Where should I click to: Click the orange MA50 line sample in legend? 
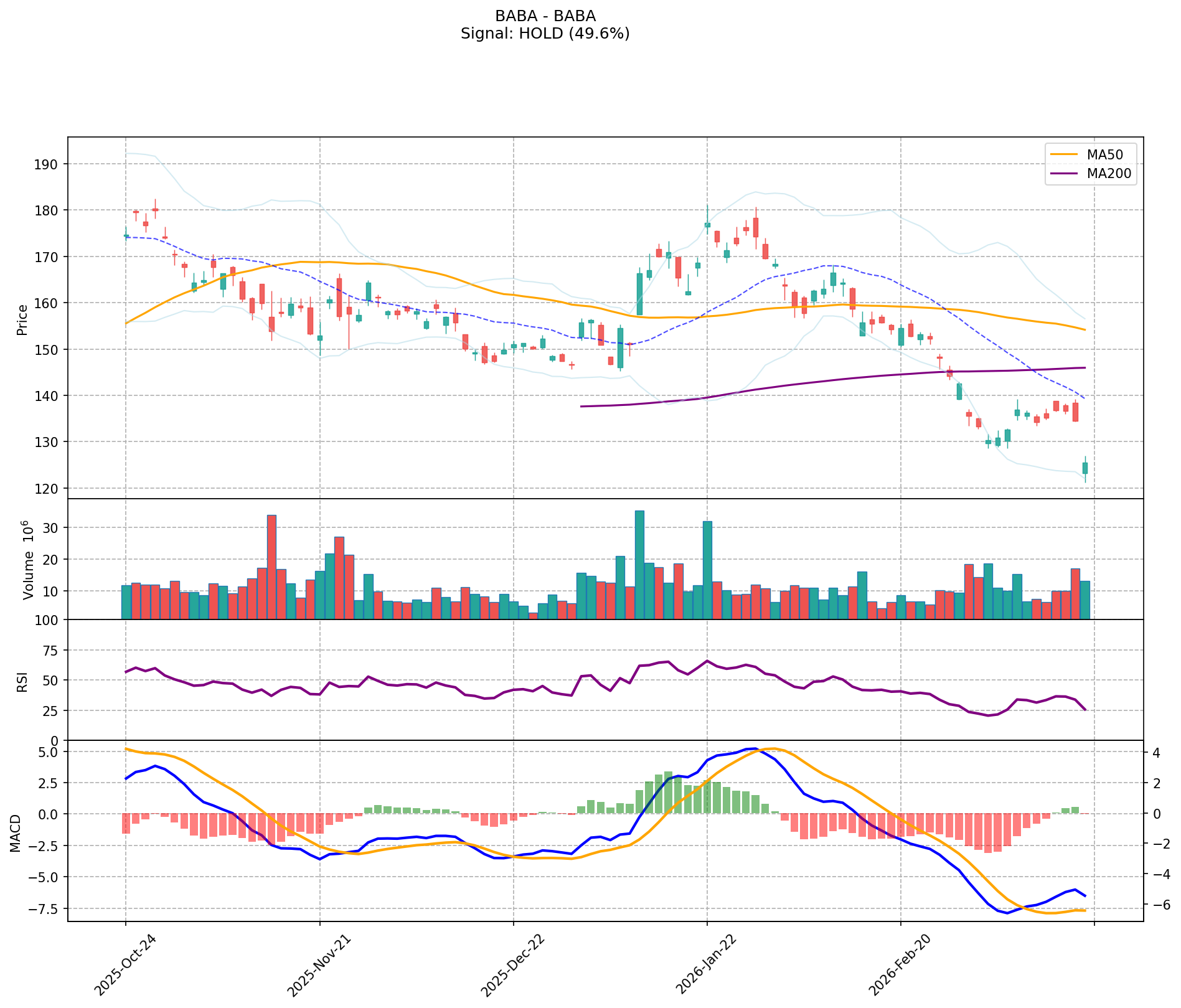tap(1064, 154)
